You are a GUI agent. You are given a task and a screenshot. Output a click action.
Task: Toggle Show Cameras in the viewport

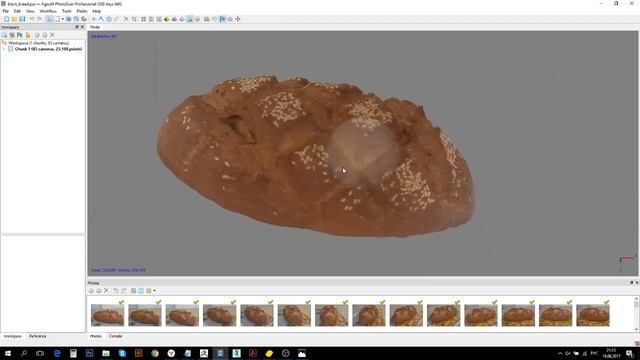pos(207,19)
